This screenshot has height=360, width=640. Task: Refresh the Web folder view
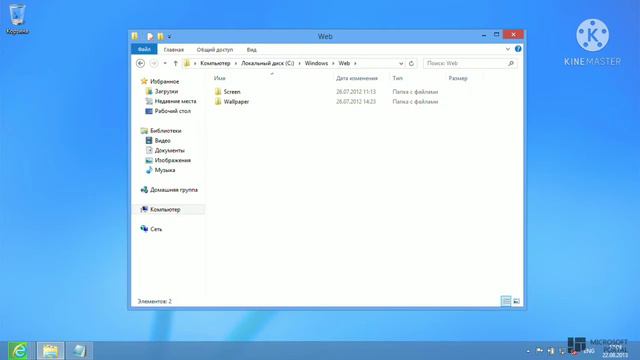411,63
